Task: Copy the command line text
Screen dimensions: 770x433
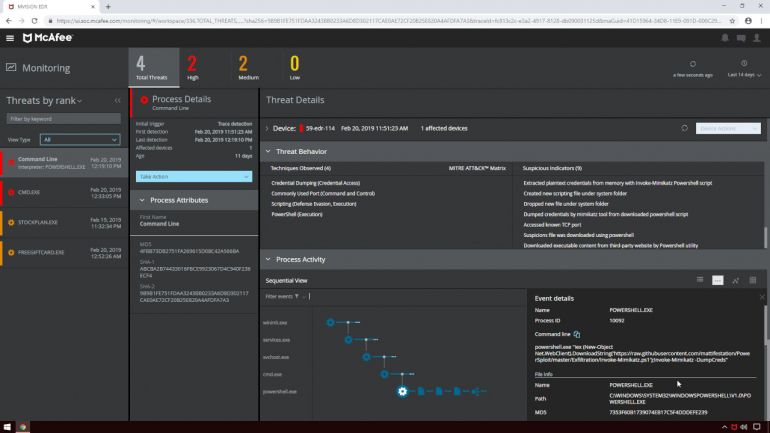Action: point(576,334)
